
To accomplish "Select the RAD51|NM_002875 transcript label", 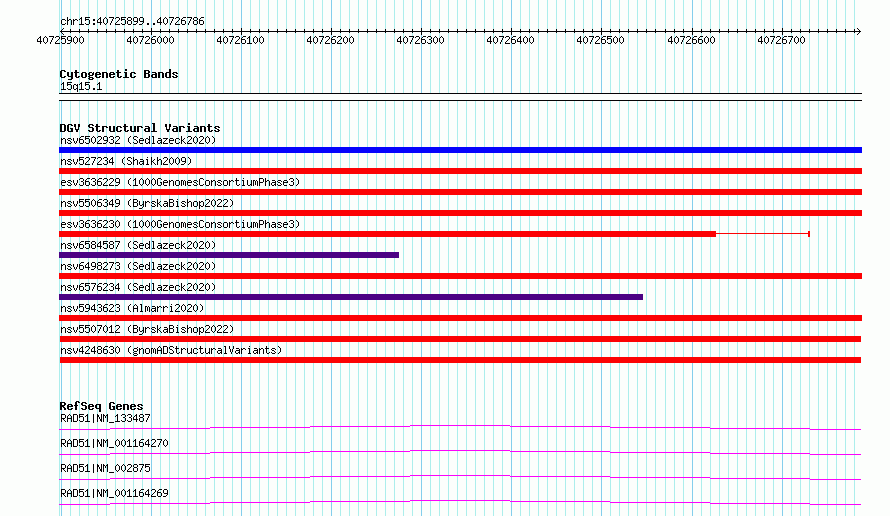I will (105, 468).
